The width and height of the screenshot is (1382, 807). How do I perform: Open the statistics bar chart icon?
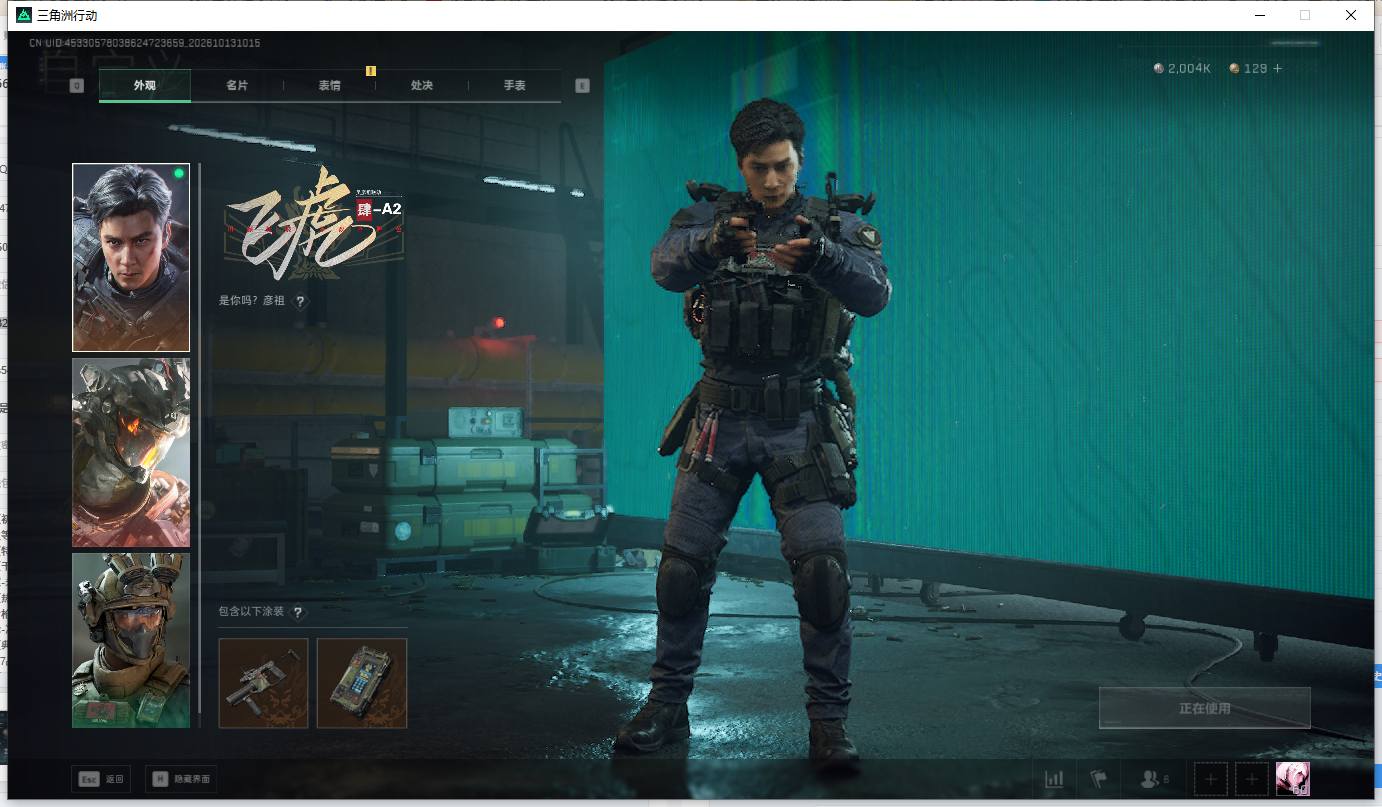(x=1054, y=779)
